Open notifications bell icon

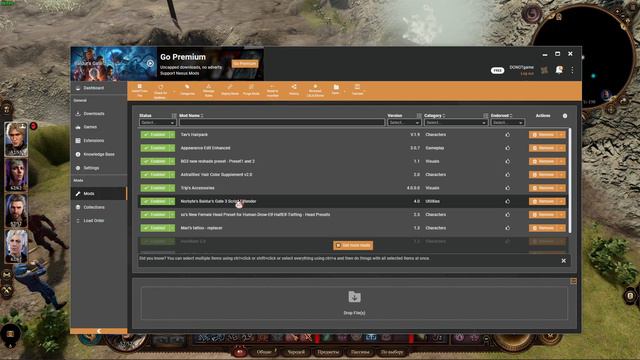click(x=559, y=70)
